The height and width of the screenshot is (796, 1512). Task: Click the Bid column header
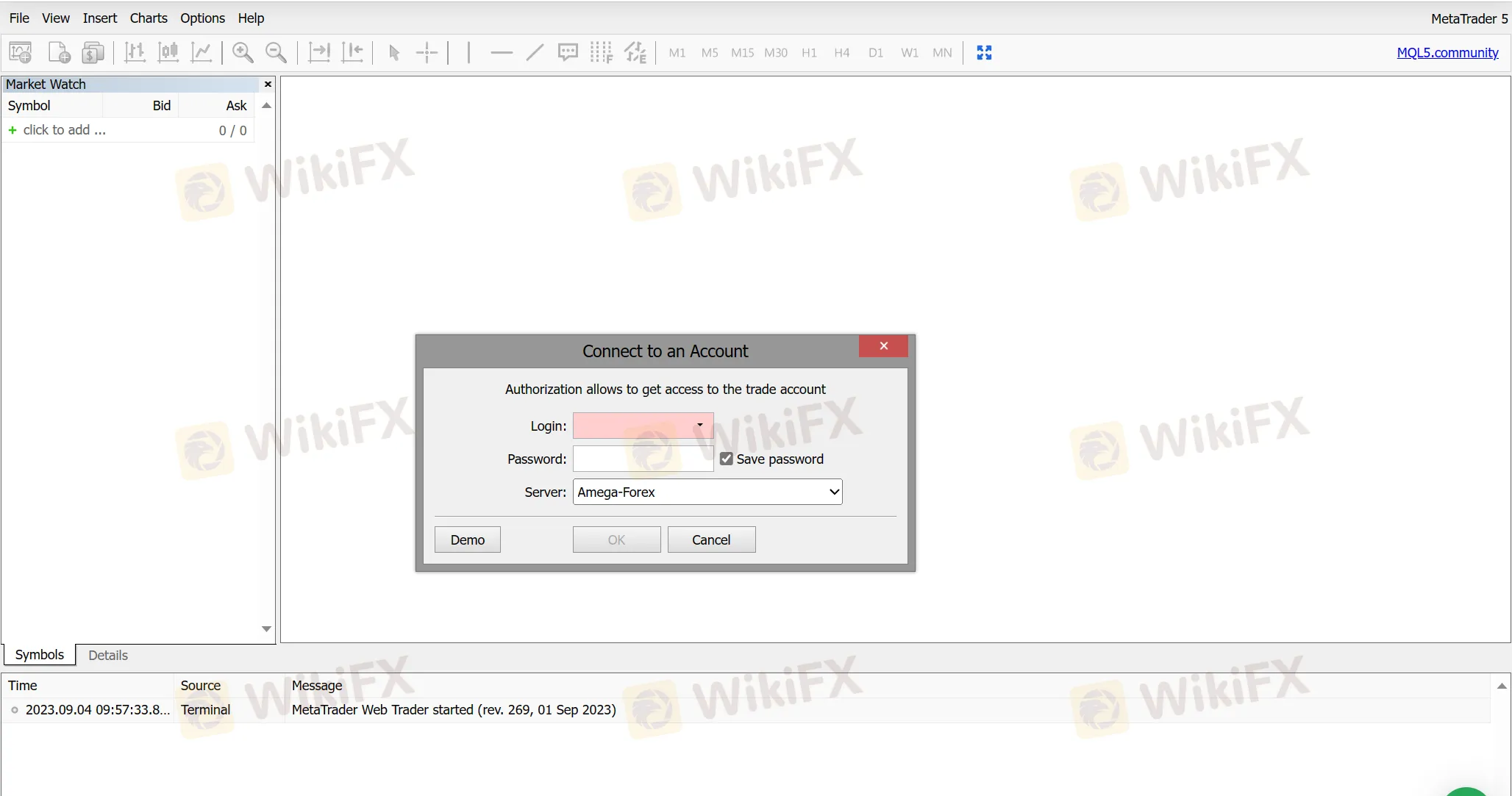(x=141, y=106)
